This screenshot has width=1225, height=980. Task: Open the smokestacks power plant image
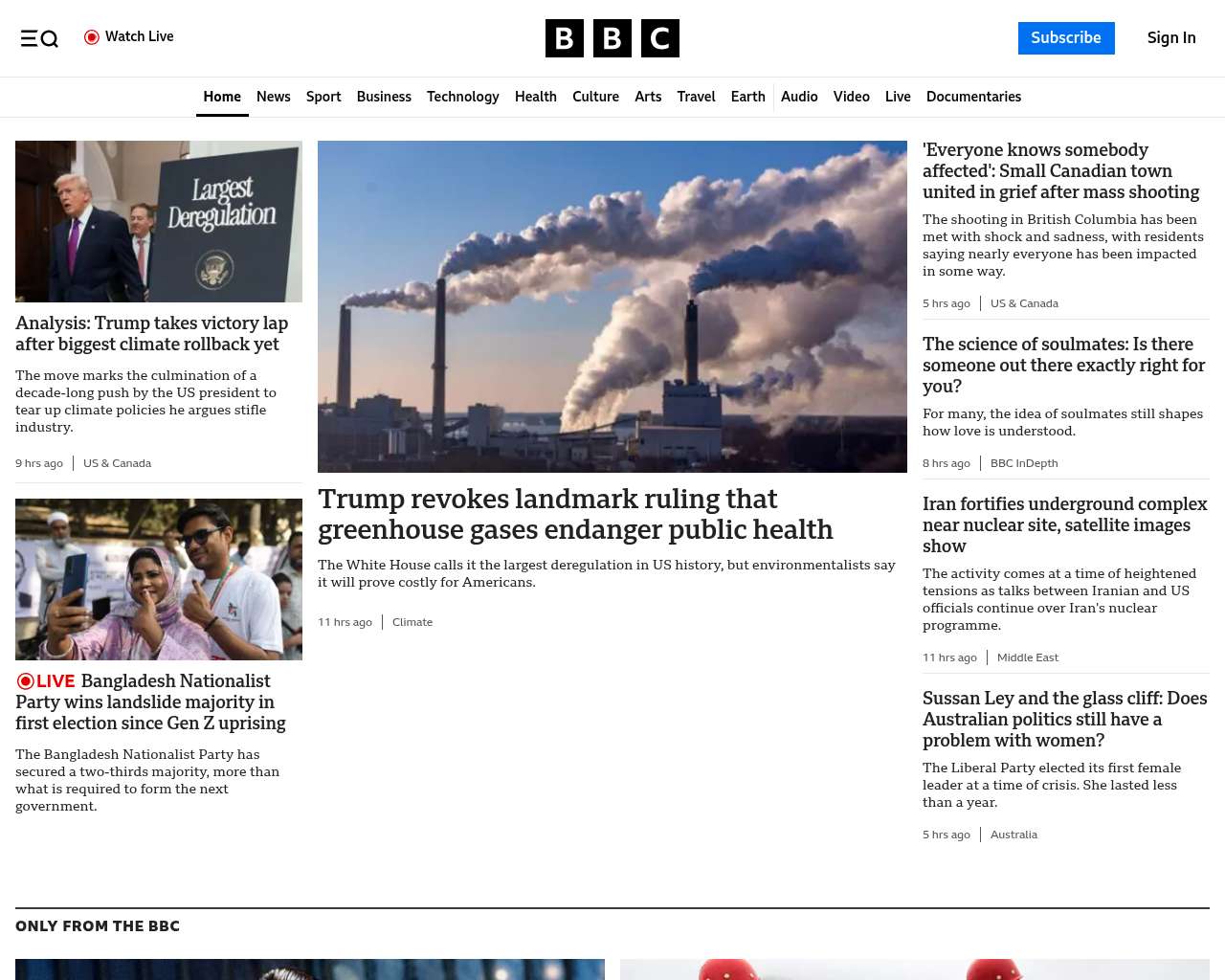(x=612, y=306)
